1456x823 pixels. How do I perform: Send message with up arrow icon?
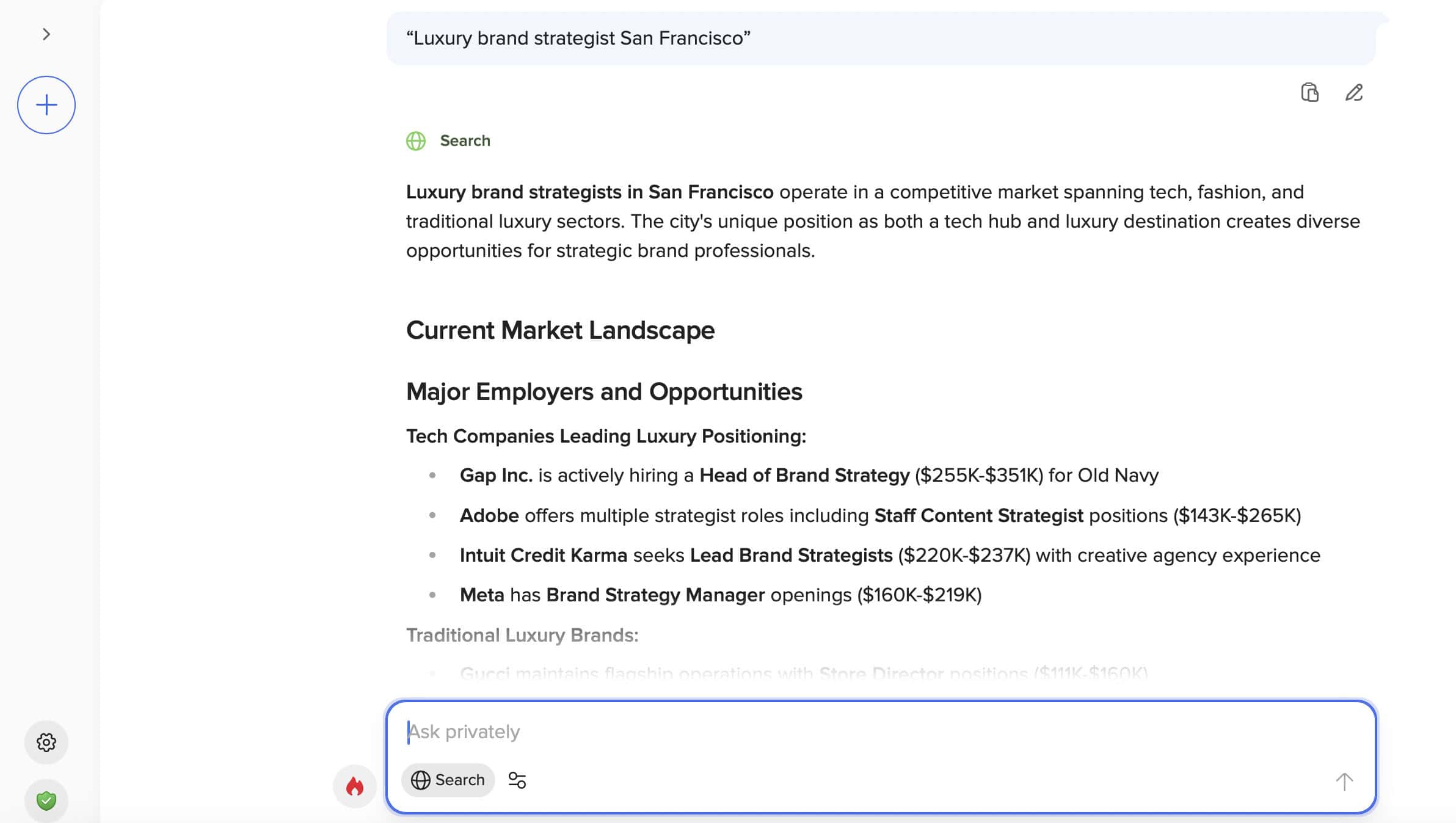(x=1344, y=781)
